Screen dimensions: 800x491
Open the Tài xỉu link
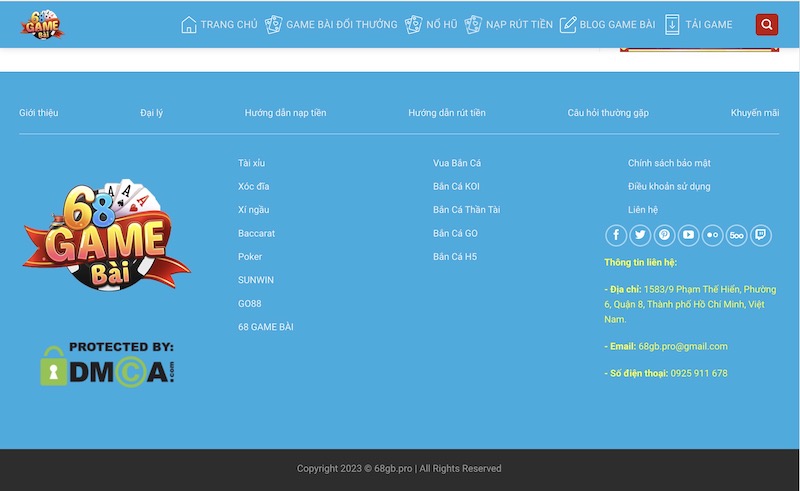coord(251,163)
